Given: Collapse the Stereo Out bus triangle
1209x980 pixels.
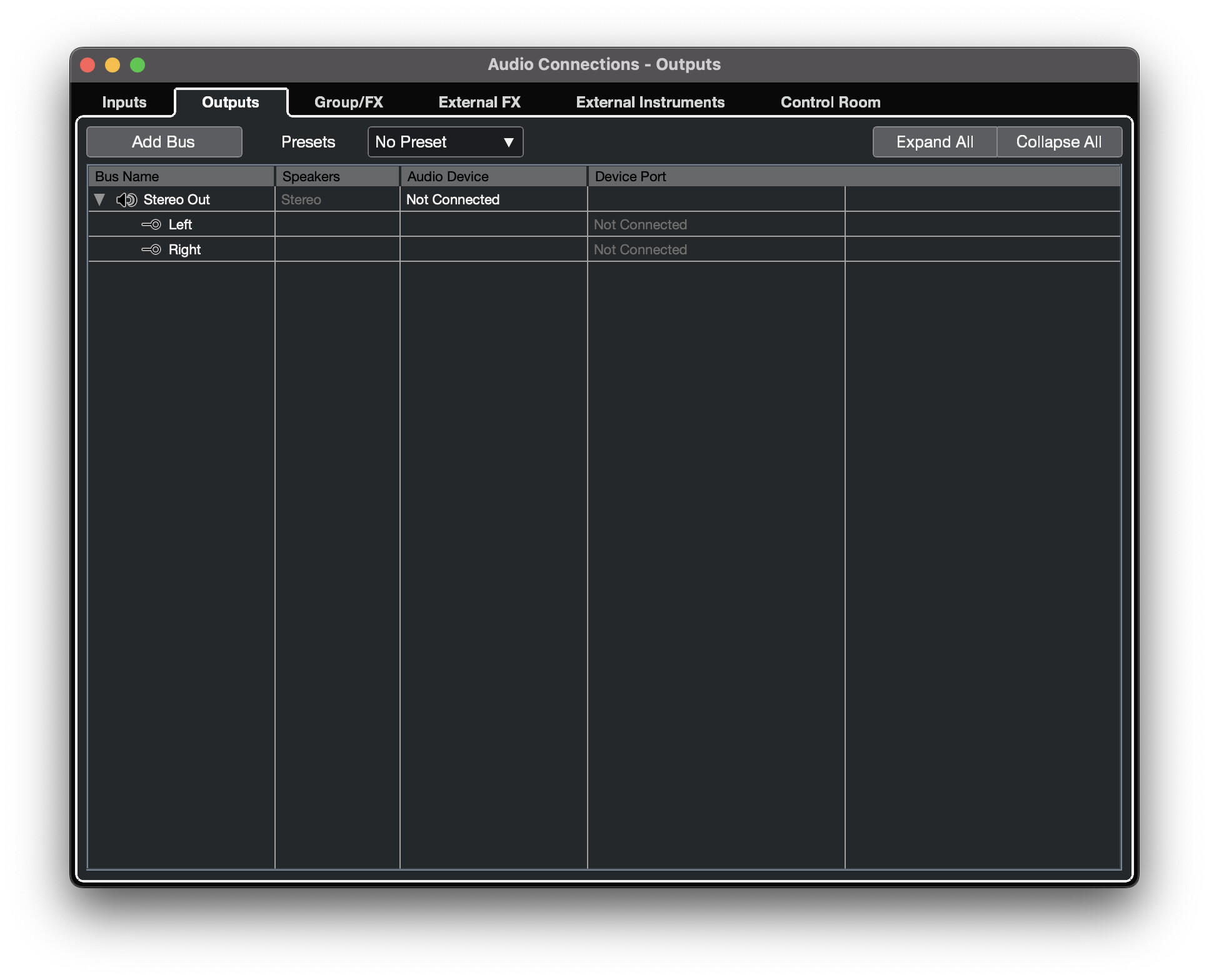Looking at the screenshot, I should [x=99, y=200].
